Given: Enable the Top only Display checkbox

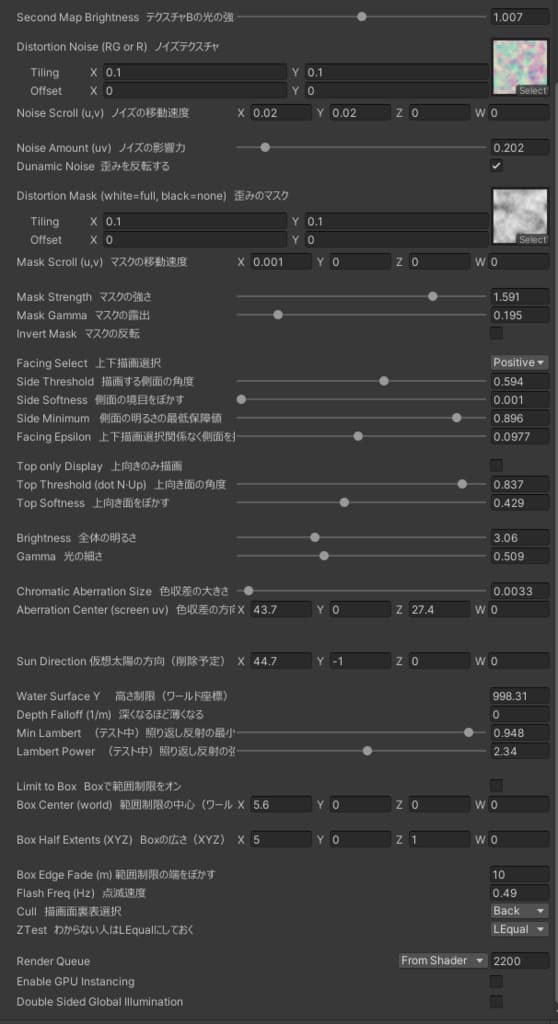Looking at the screenshot, I should 497,466.
